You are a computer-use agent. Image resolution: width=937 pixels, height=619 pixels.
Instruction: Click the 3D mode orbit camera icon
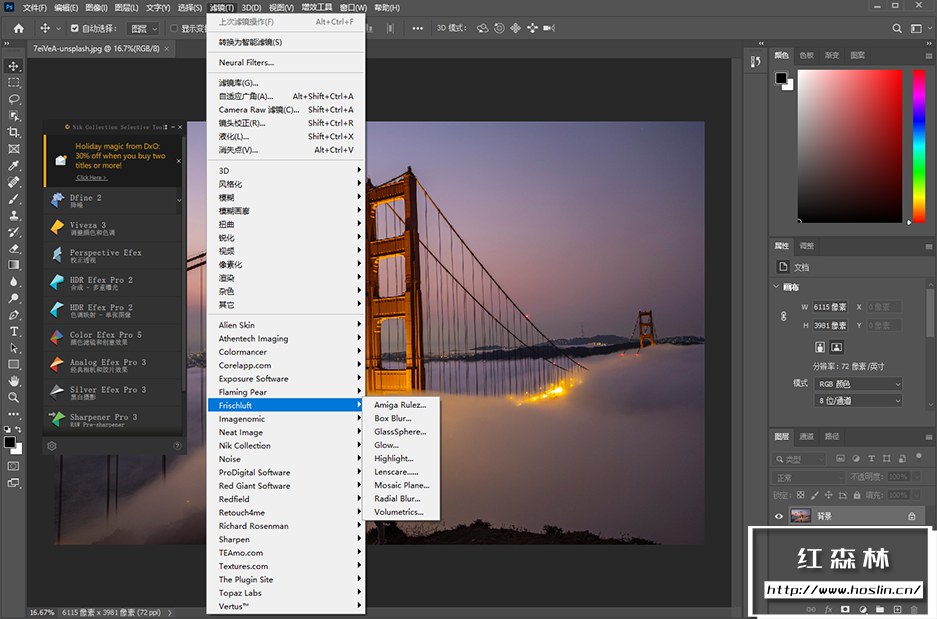[483, 28]
